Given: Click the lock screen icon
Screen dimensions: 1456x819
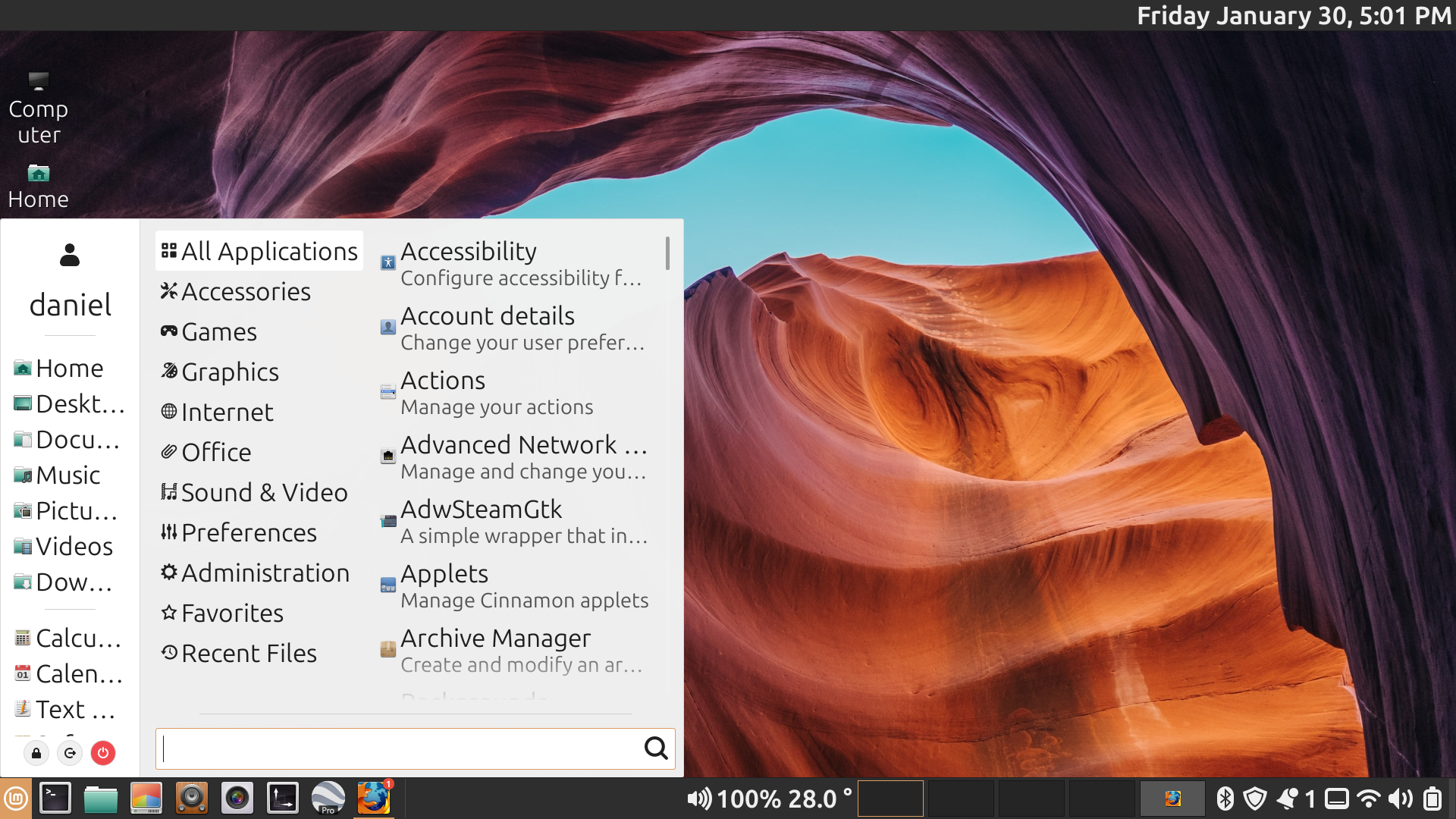Looking at the screenshot, I should pyautogui.click(x=36, y=753).
